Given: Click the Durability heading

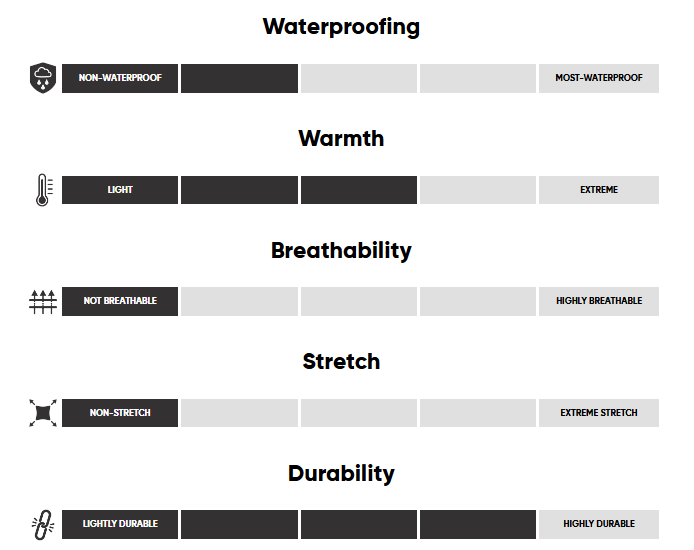Looking at the screenshot, I should 341,473.
